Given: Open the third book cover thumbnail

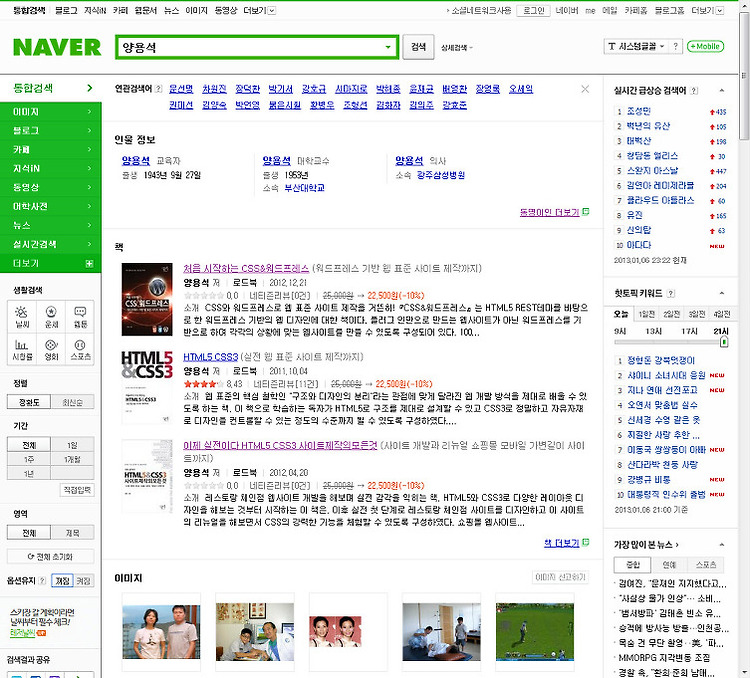Looking at the screenshot, I should click(147, 476).
